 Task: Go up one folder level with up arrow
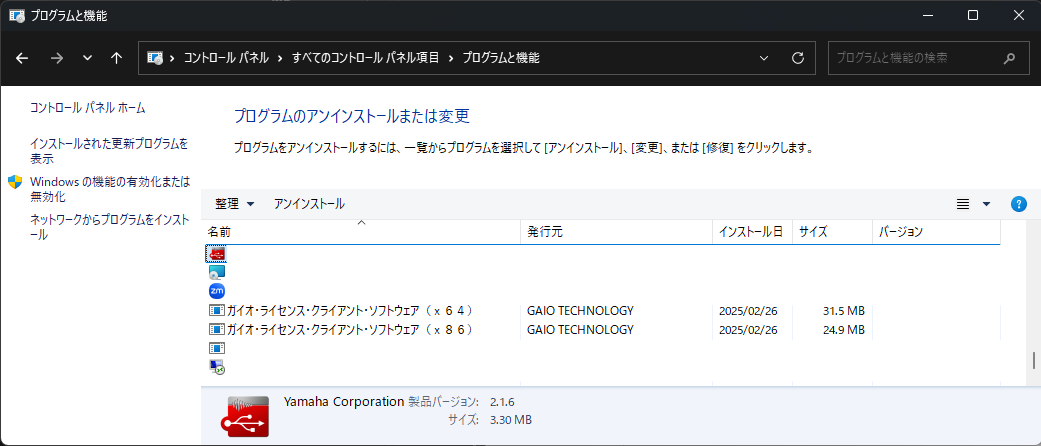(x=116, y=58)
